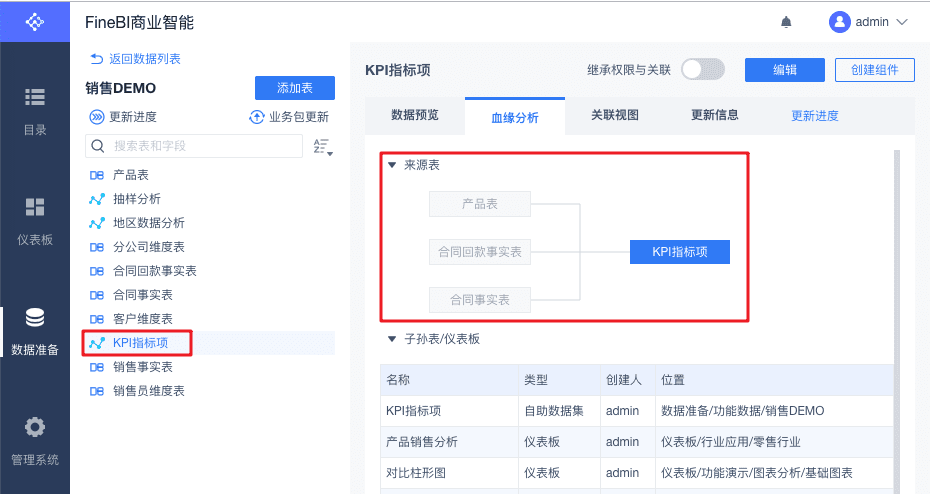Click the 添加表 button
The width and height of the screenshot is (930, 494).
[x=294, y=88]
